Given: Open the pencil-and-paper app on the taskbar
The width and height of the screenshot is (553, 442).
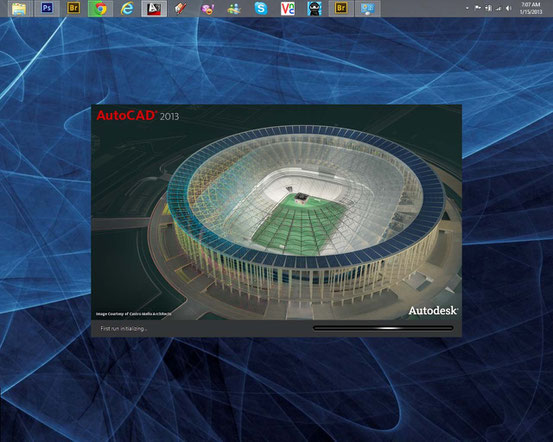Looking at the screenshot, I should (181, 8).
